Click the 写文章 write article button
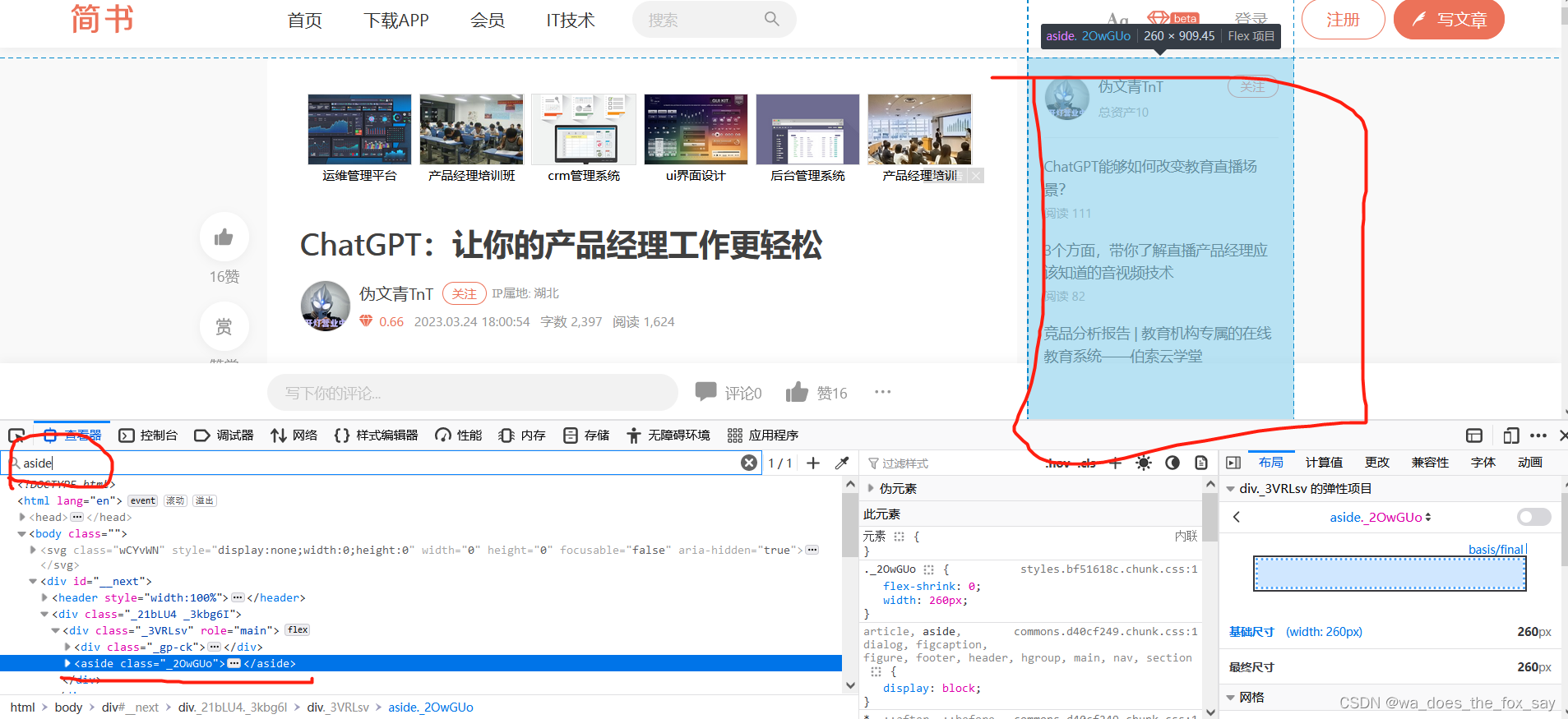Image resolution: width=1568 pixels, height=719 pixels. tap(1449, 19)
